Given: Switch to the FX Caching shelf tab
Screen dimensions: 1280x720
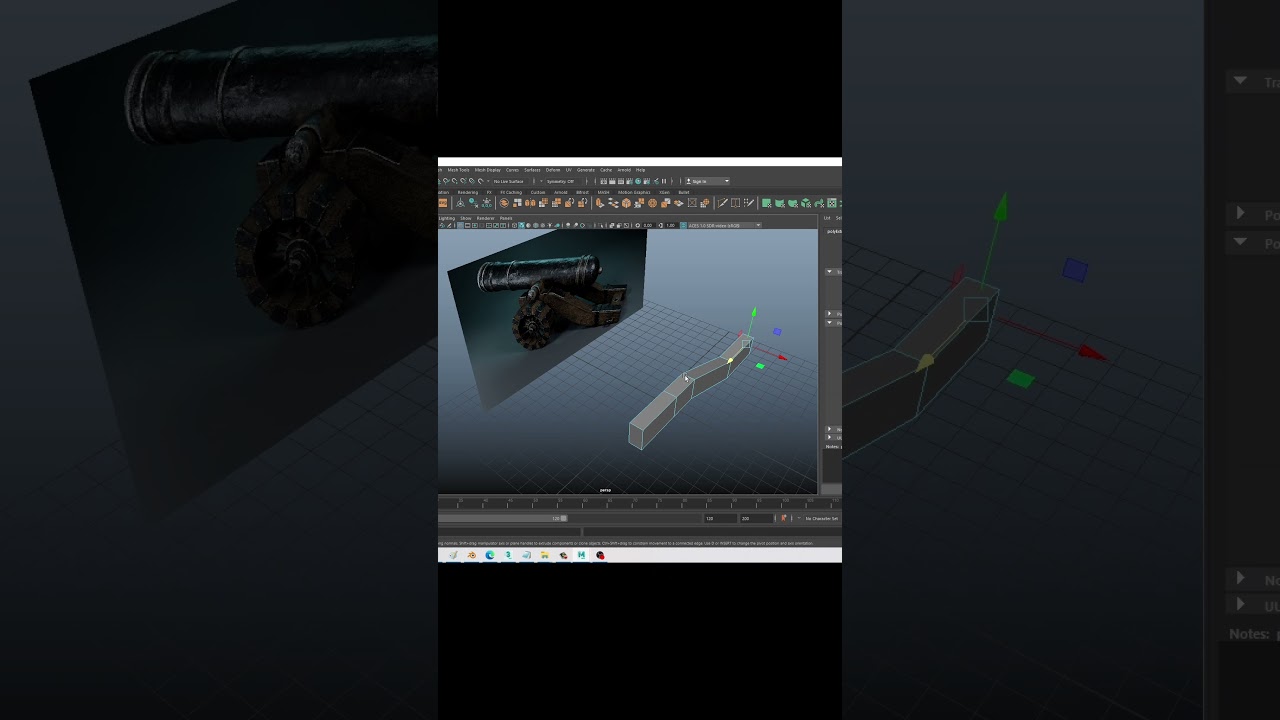Looking at the screenshot, I should coord(511,192).
